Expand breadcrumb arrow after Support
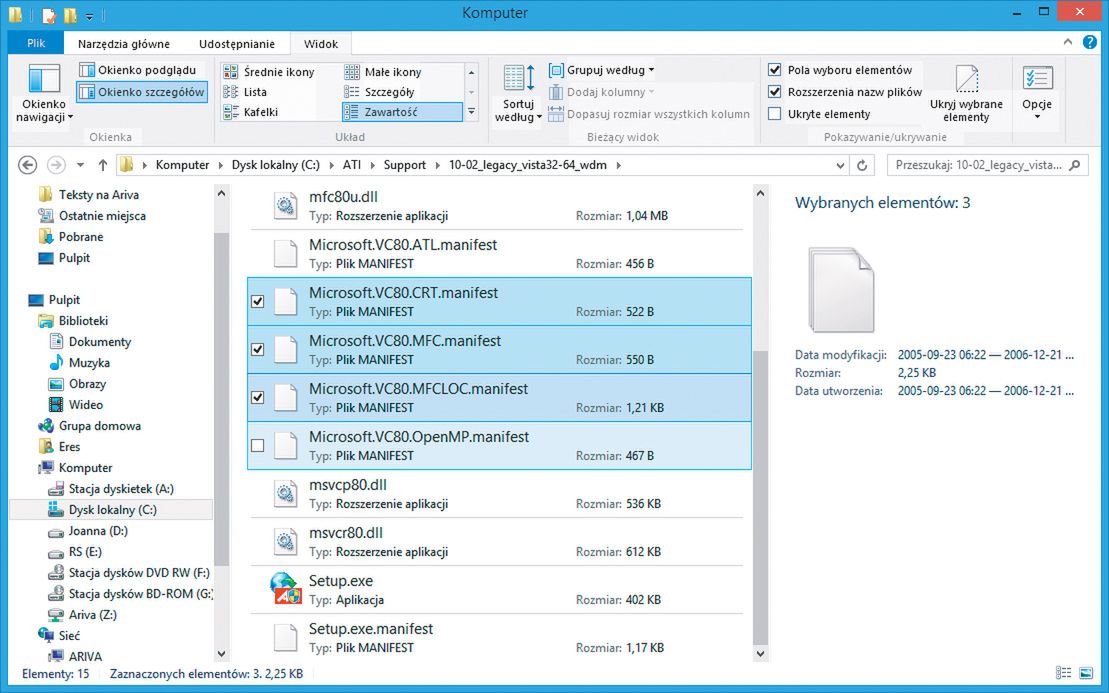The height and width of the screenshot is (693, 1109). pos(438,165)
